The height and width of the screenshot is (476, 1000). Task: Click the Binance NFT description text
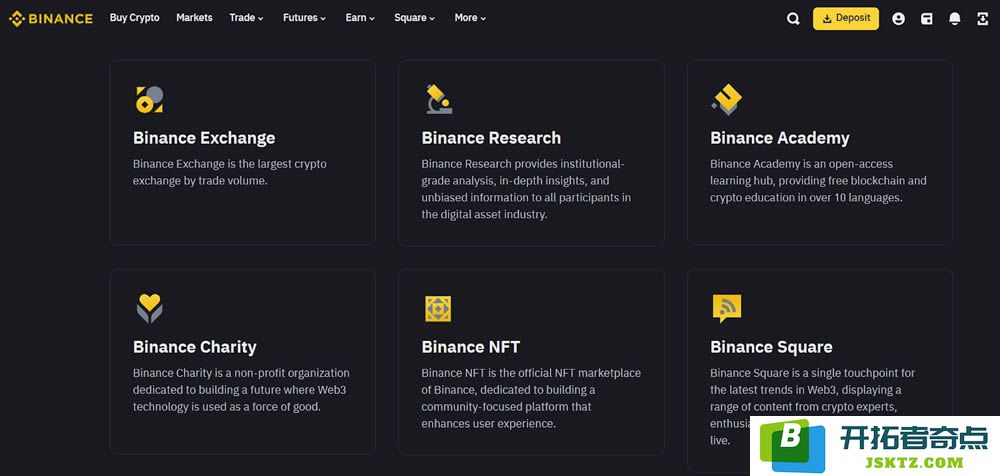pos(531,398)
